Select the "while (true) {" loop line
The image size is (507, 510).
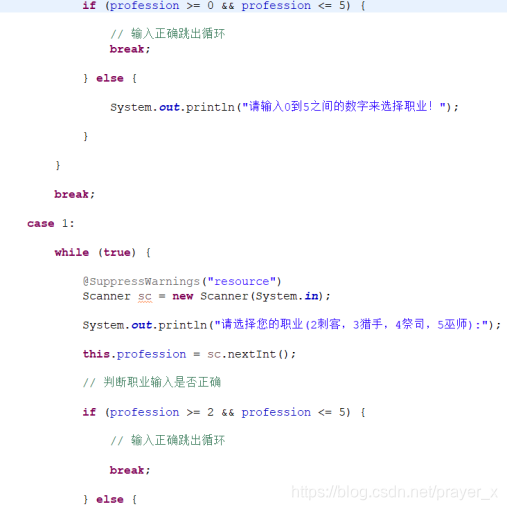[103, 252]
